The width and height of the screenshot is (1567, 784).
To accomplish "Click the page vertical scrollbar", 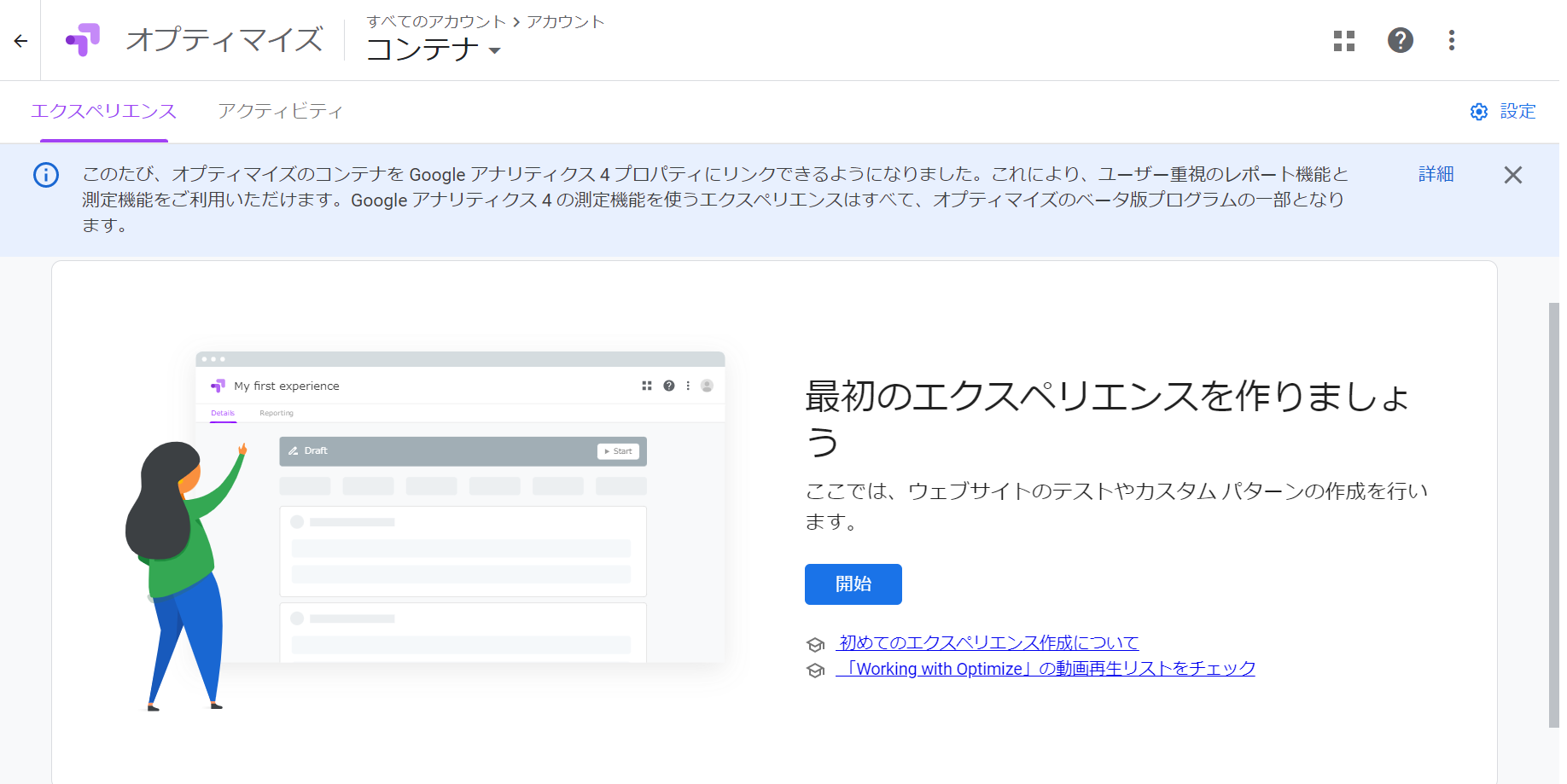I will 1553,515.
